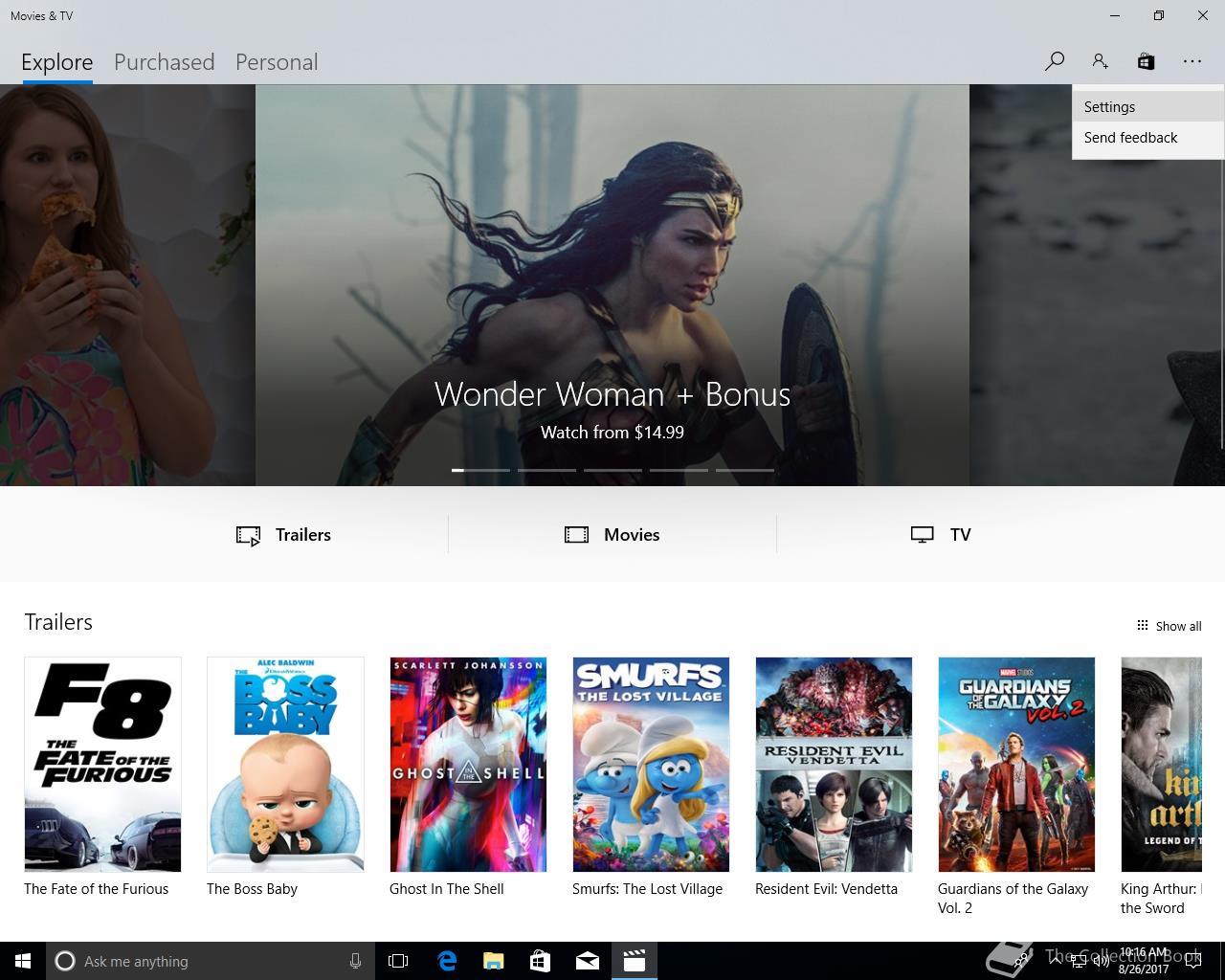Click the account sign-in icon
1225x980 pixels.
[1100, 61]
